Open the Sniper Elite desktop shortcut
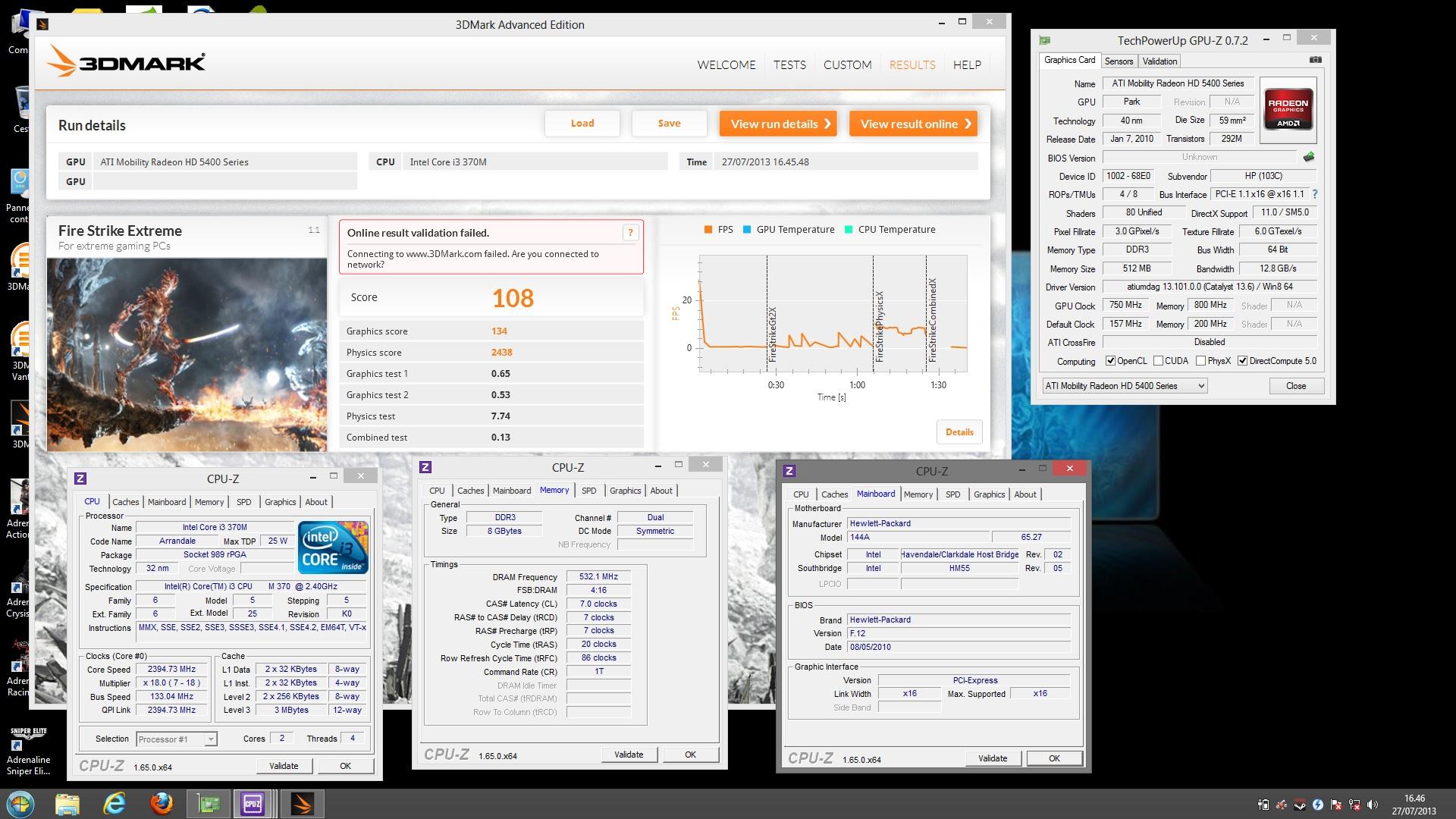Viewport: 1456px width, 819px height. click(28, 752)
